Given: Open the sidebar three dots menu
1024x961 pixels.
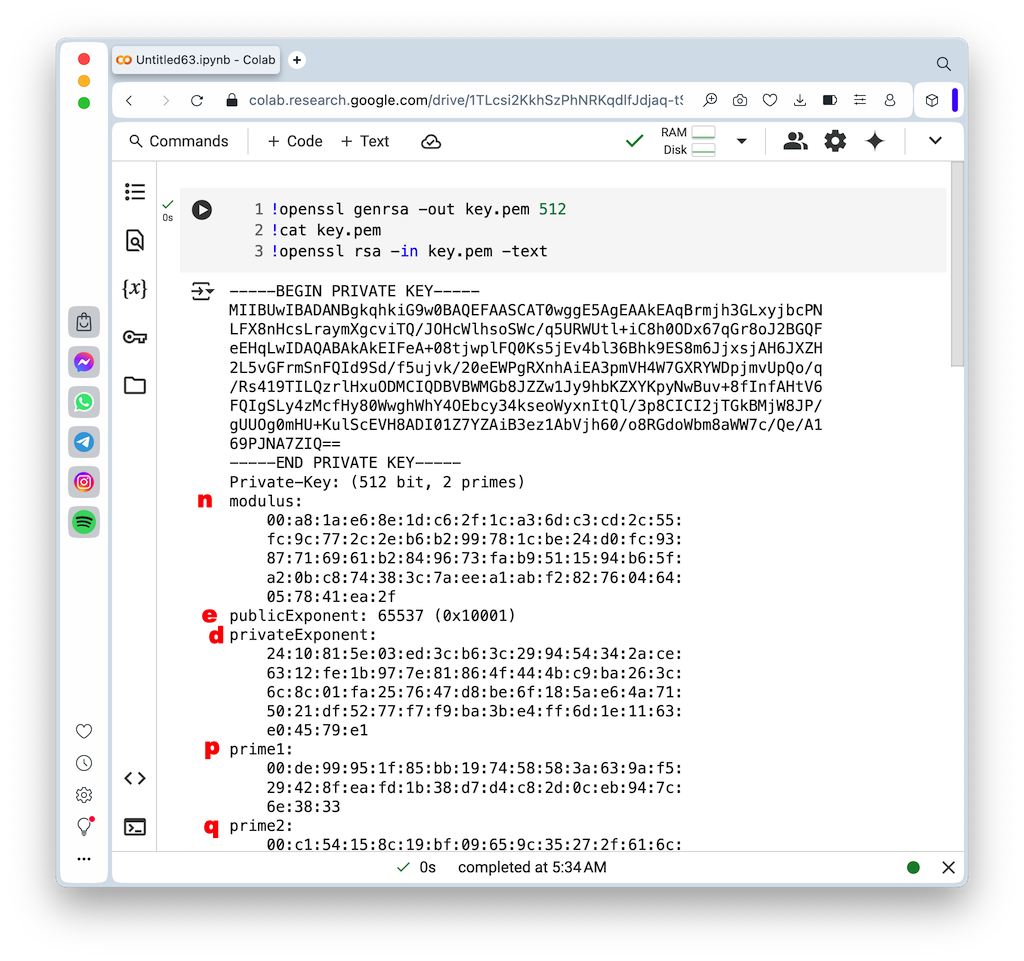Looking at the screenshot, I should (x=84, y=859).
